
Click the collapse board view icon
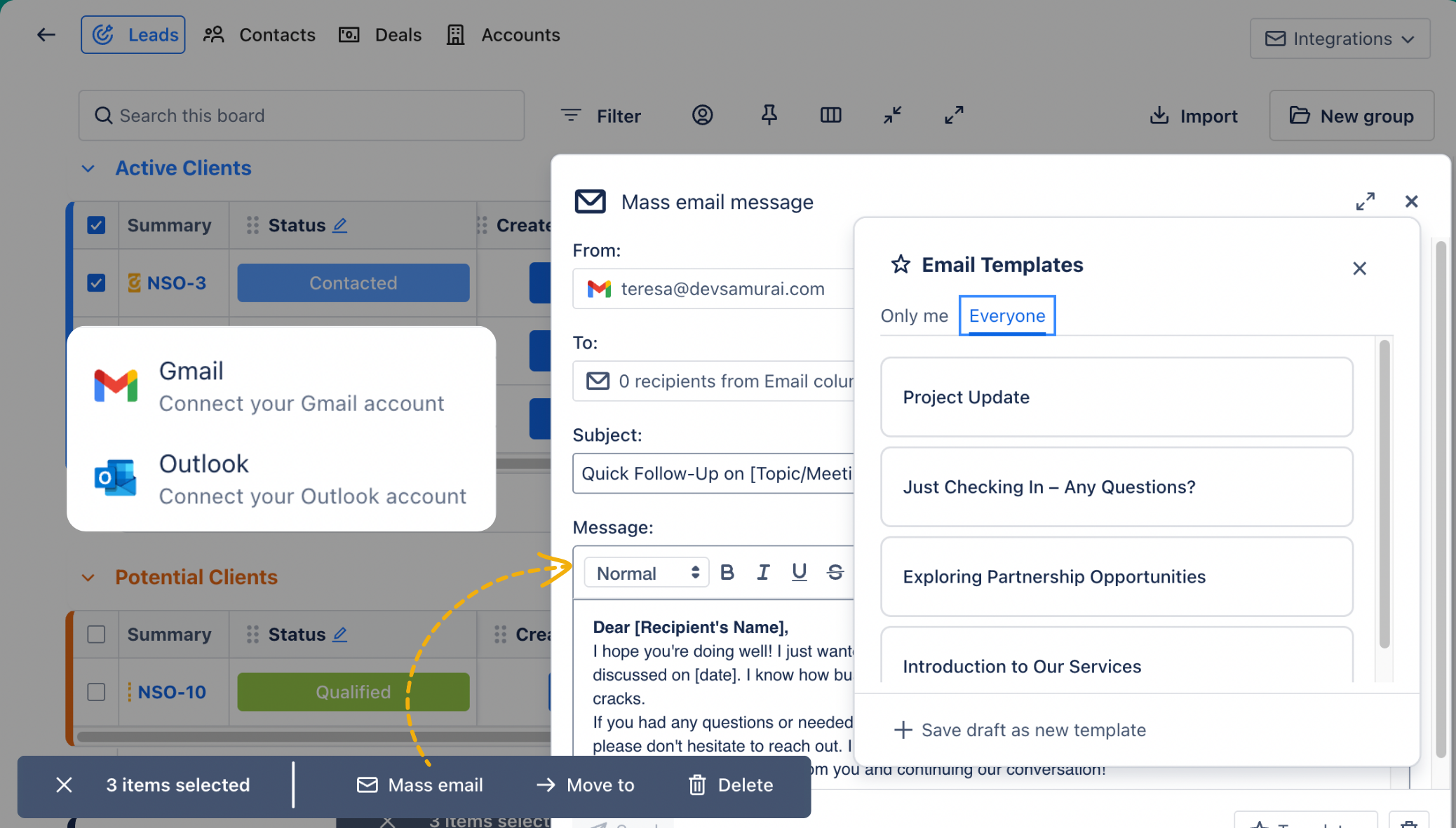point(891,115)
